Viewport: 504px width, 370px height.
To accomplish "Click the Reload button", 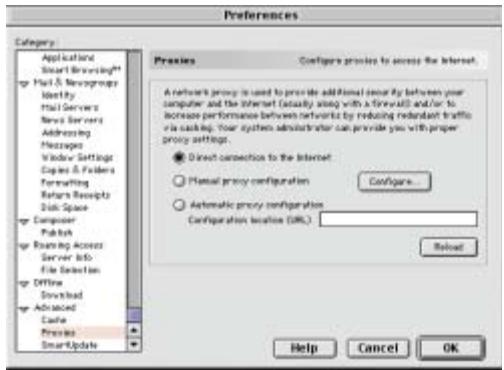I will [x=449, y=247].
